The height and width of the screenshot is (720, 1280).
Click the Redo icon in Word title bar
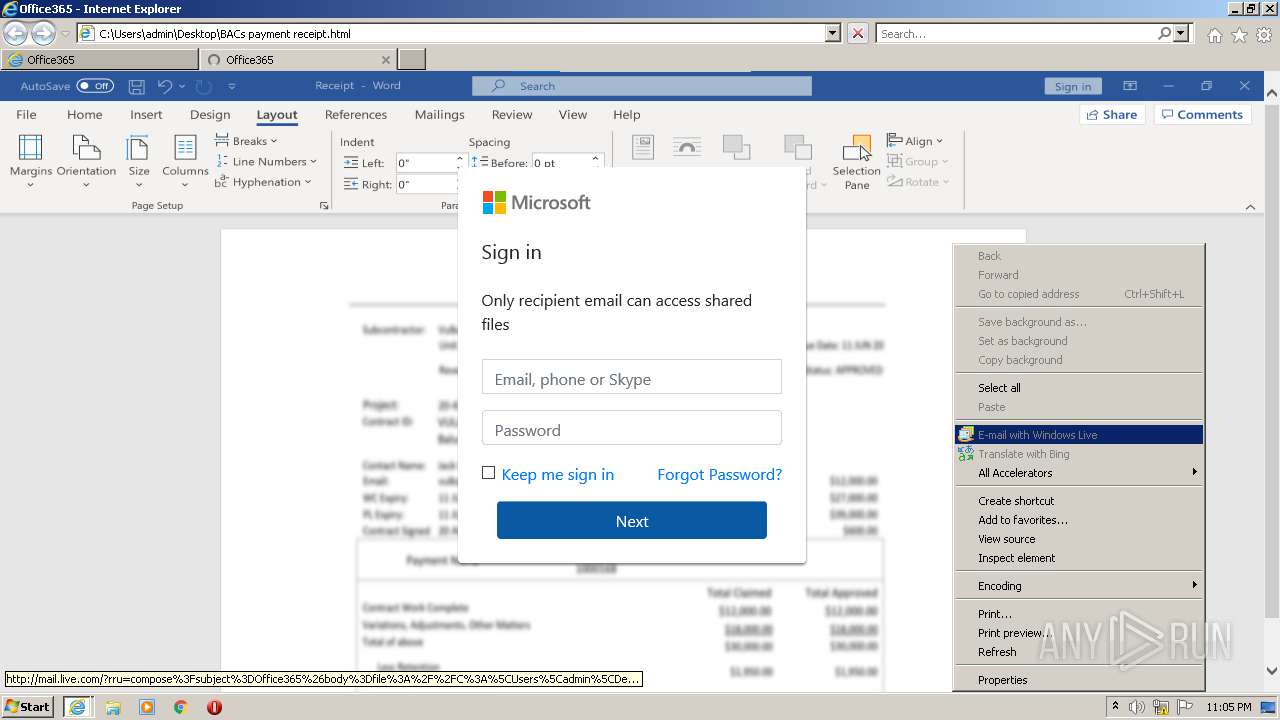click(203, 86)
